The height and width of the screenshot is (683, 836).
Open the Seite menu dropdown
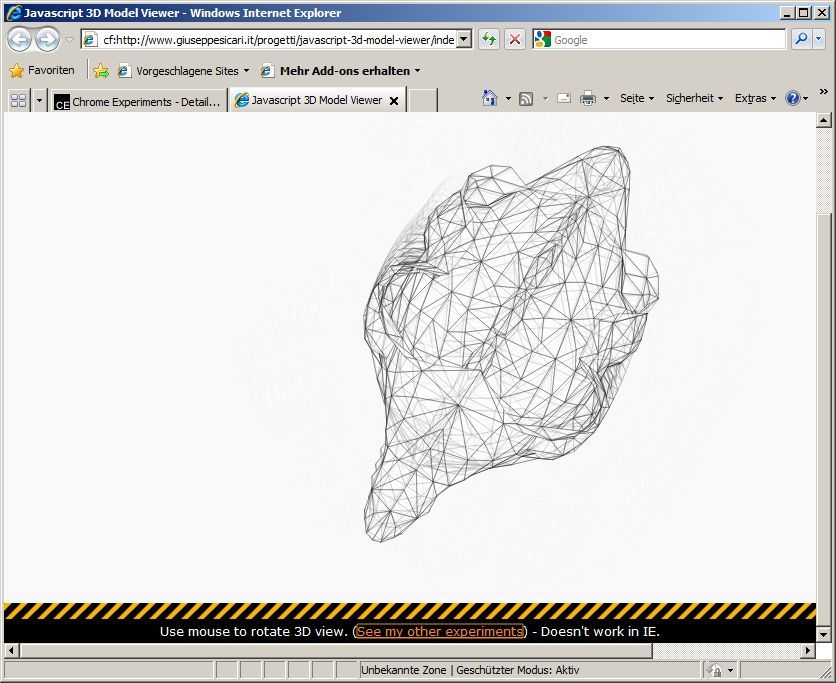coord(637,98)
